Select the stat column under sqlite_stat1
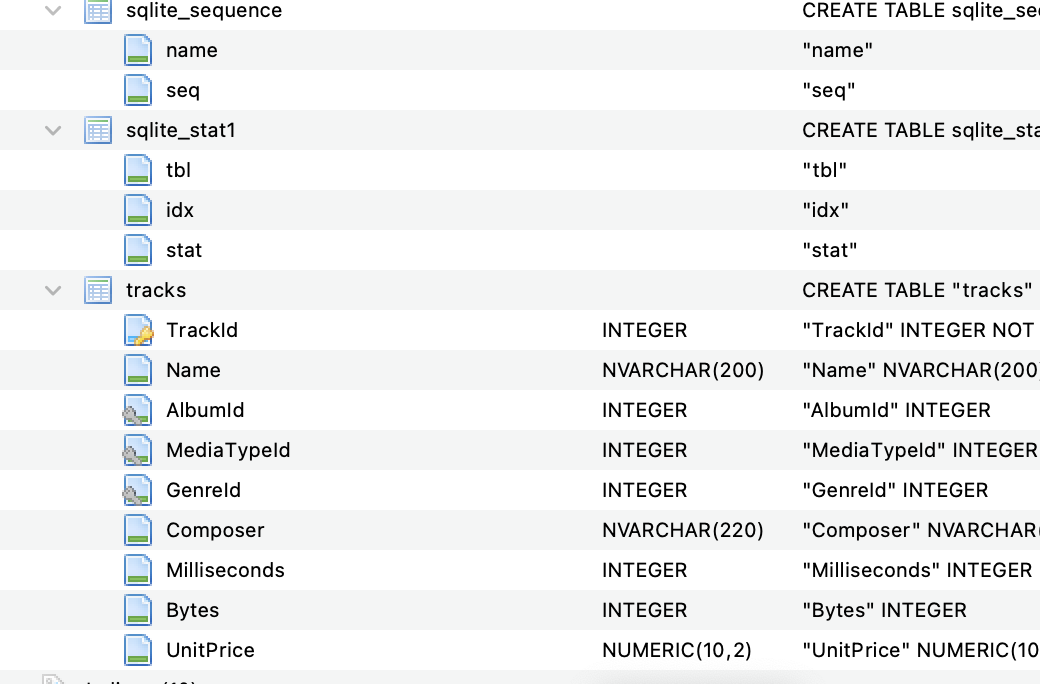 point(184,250)
